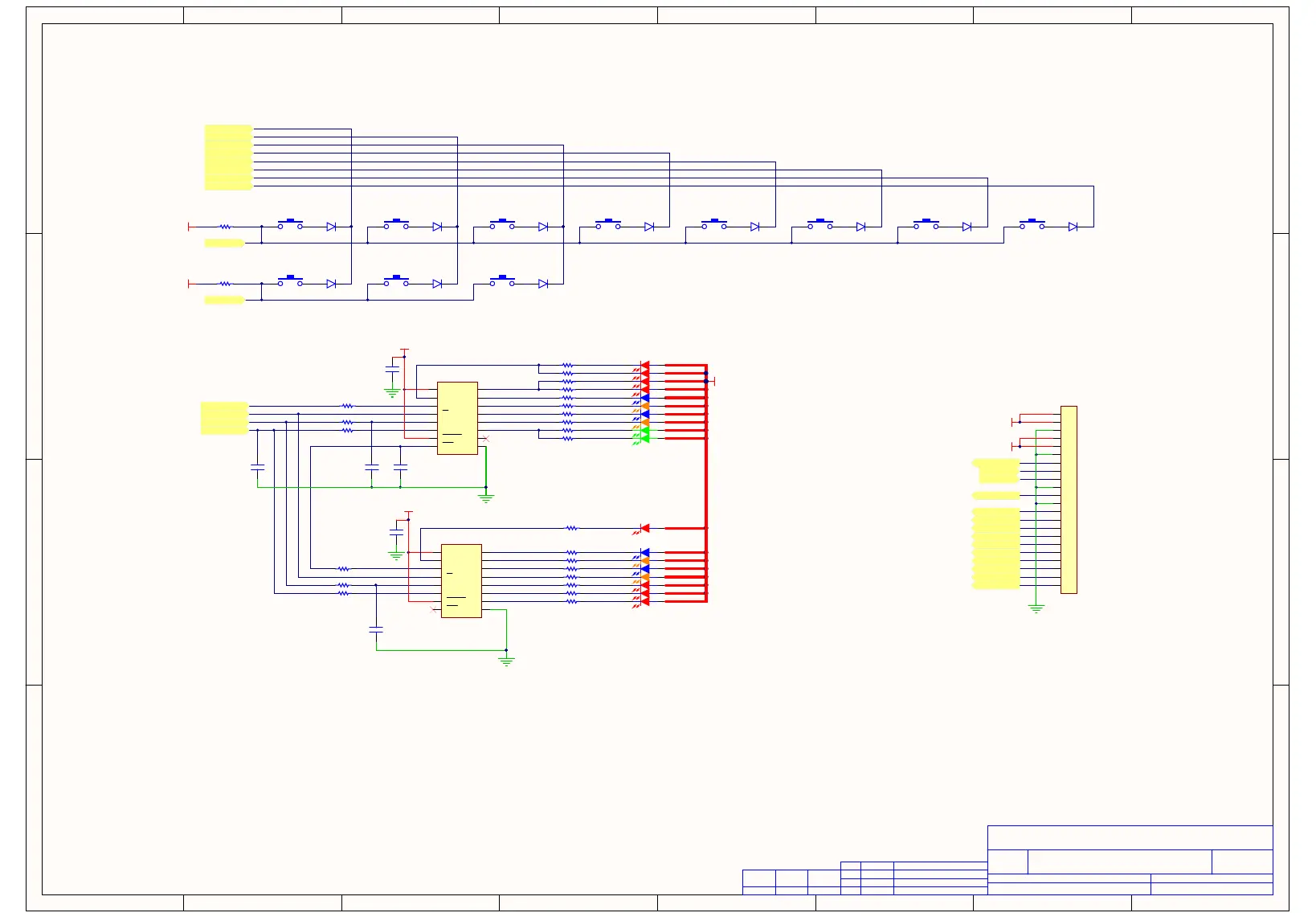Select the red power port starting the upper button row
Viewport: 1316px width, 921px height.
(x=190, y=227)
